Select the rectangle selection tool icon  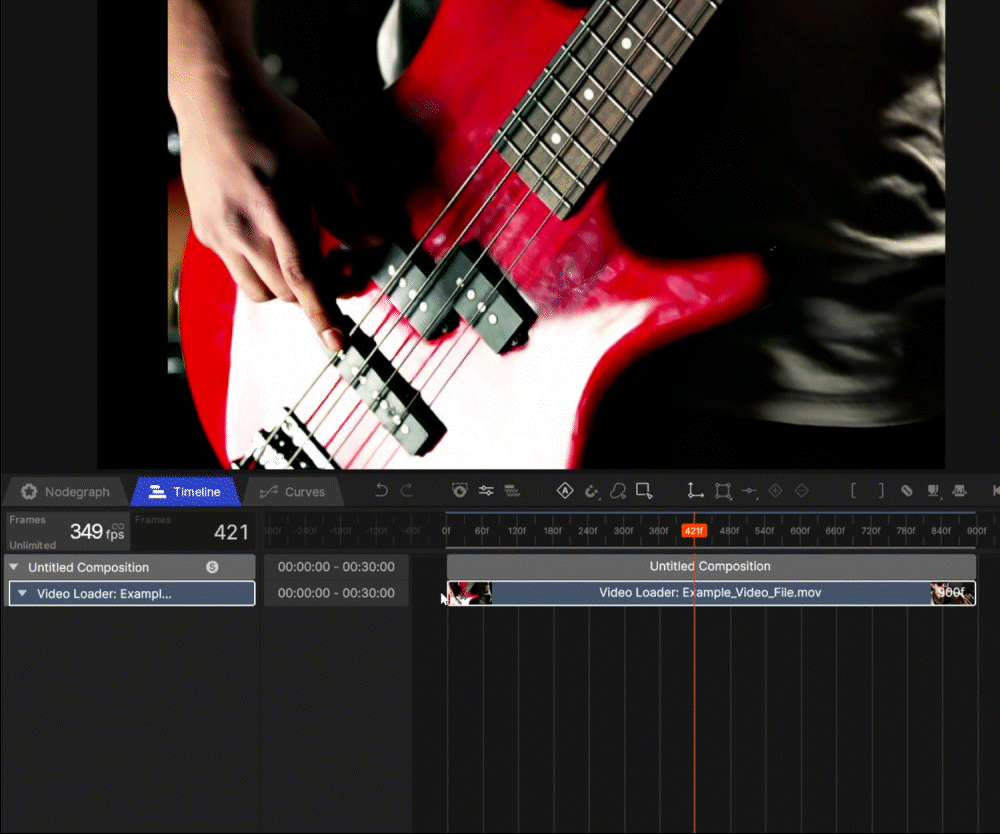[644, 491]
